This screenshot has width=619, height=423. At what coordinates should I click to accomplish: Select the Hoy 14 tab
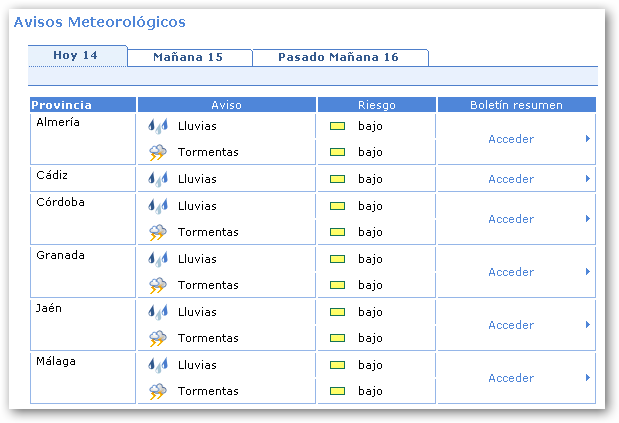(76, 55)
